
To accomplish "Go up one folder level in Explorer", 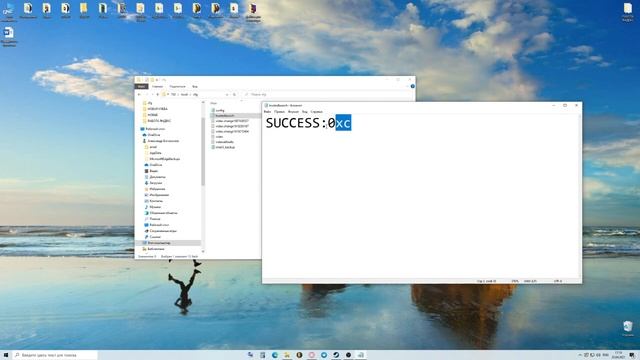I will (x=158, y=94).
